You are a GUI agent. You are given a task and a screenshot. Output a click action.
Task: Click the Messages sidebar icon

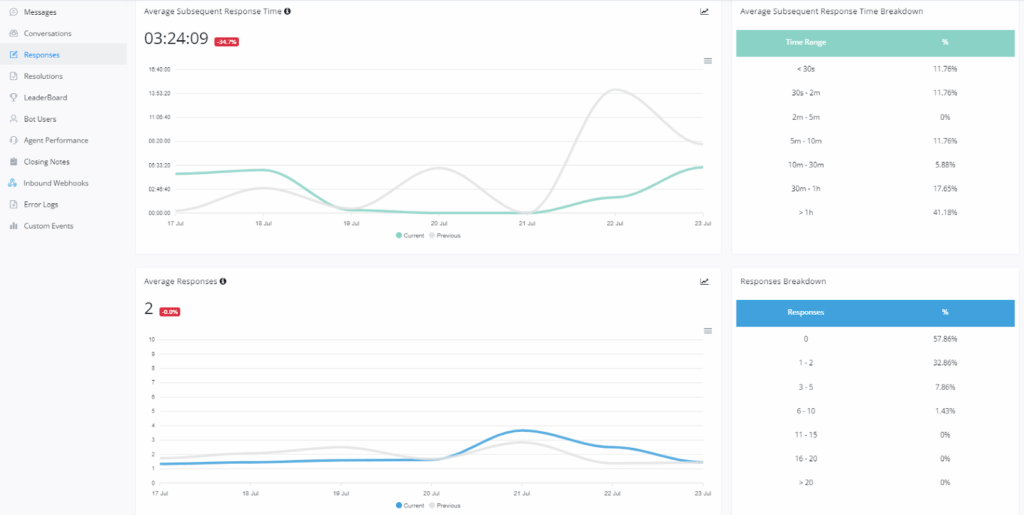(x=13, y=12)
